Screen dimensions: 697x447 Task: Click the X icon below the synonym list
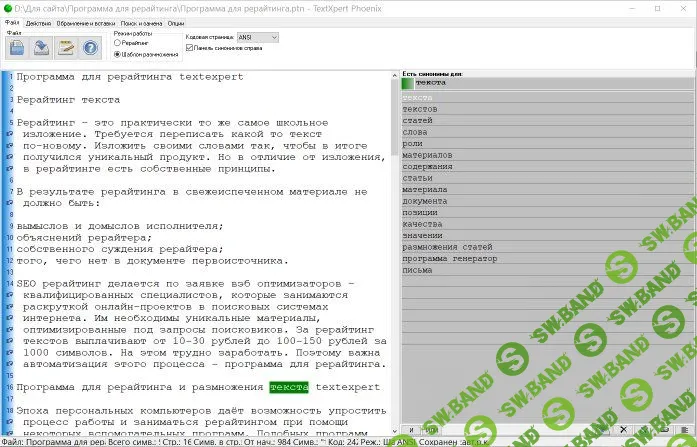(x=623, y=430)
